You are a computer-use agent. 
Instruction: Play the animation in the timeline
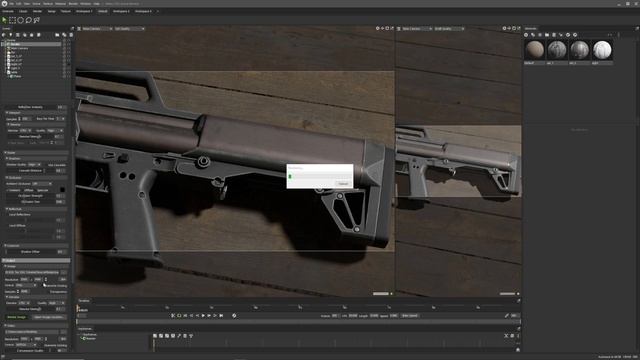pyautogui.click(x=203, y=316)
